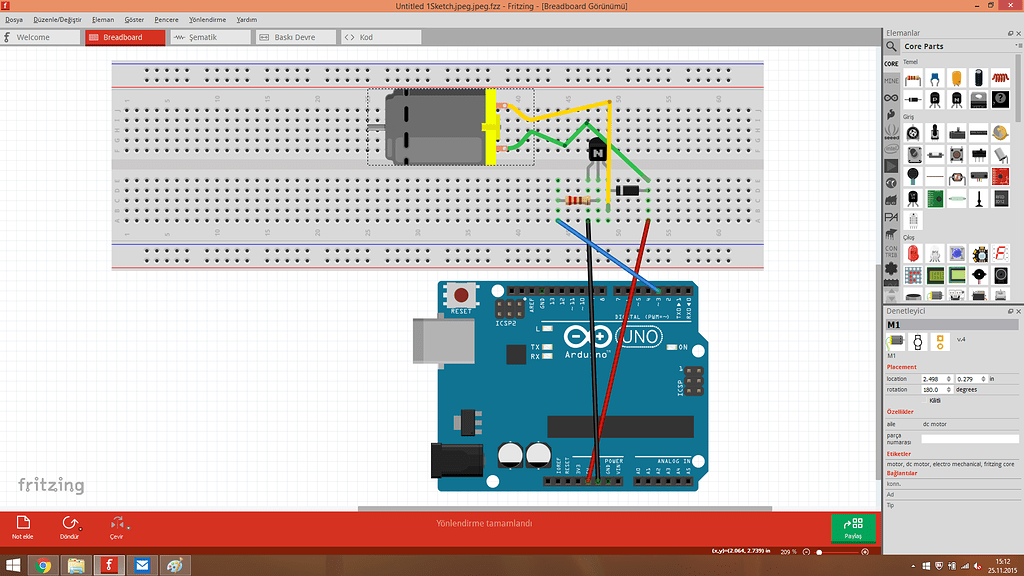Click the Döndür rotate icon
Screen dimensions: 1024x576
click(69, 523)
